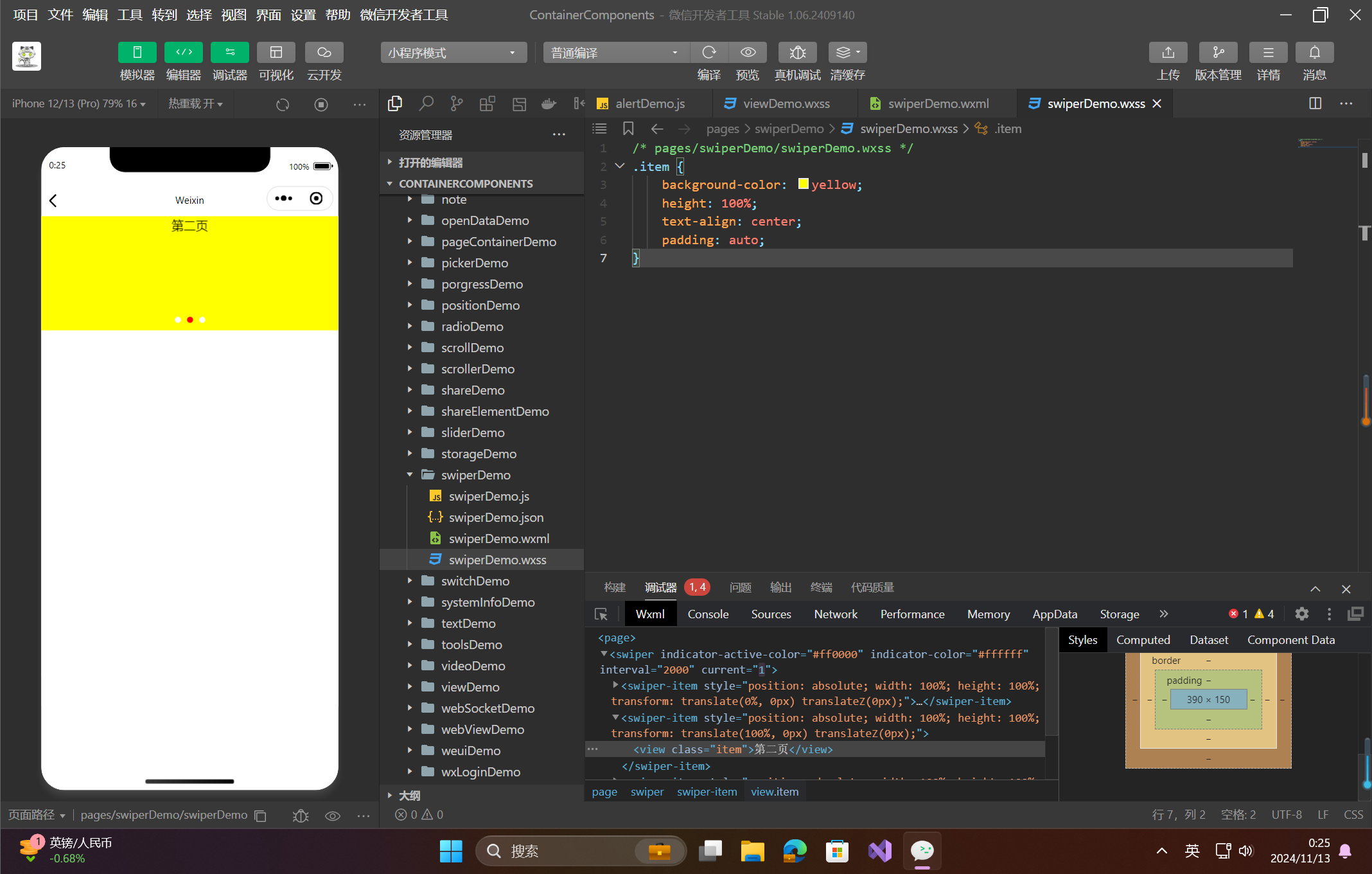This screenshot has width=1372, height=874.
Task: Show more debugger tabs chevron
Action: [x=1163, y=614]
